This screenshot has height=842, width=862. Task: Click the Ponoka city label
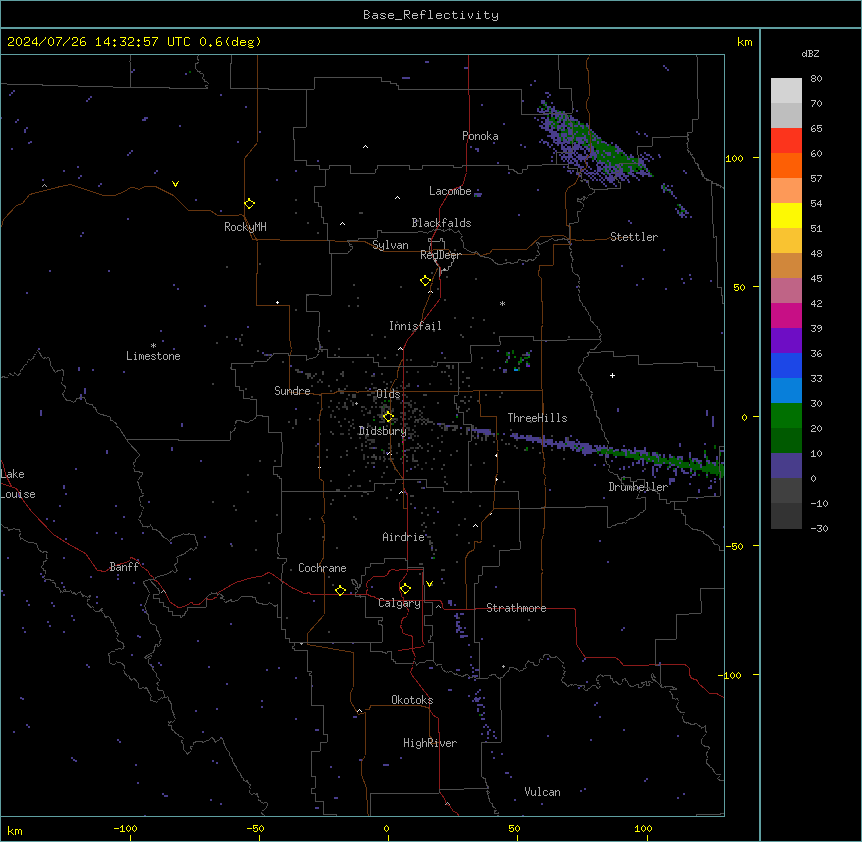480,136
